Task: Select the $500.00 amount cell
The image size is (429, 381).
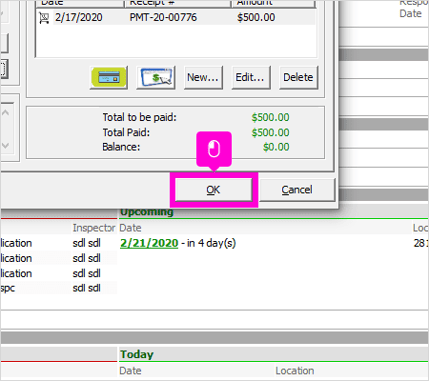Action: (256, 17)
